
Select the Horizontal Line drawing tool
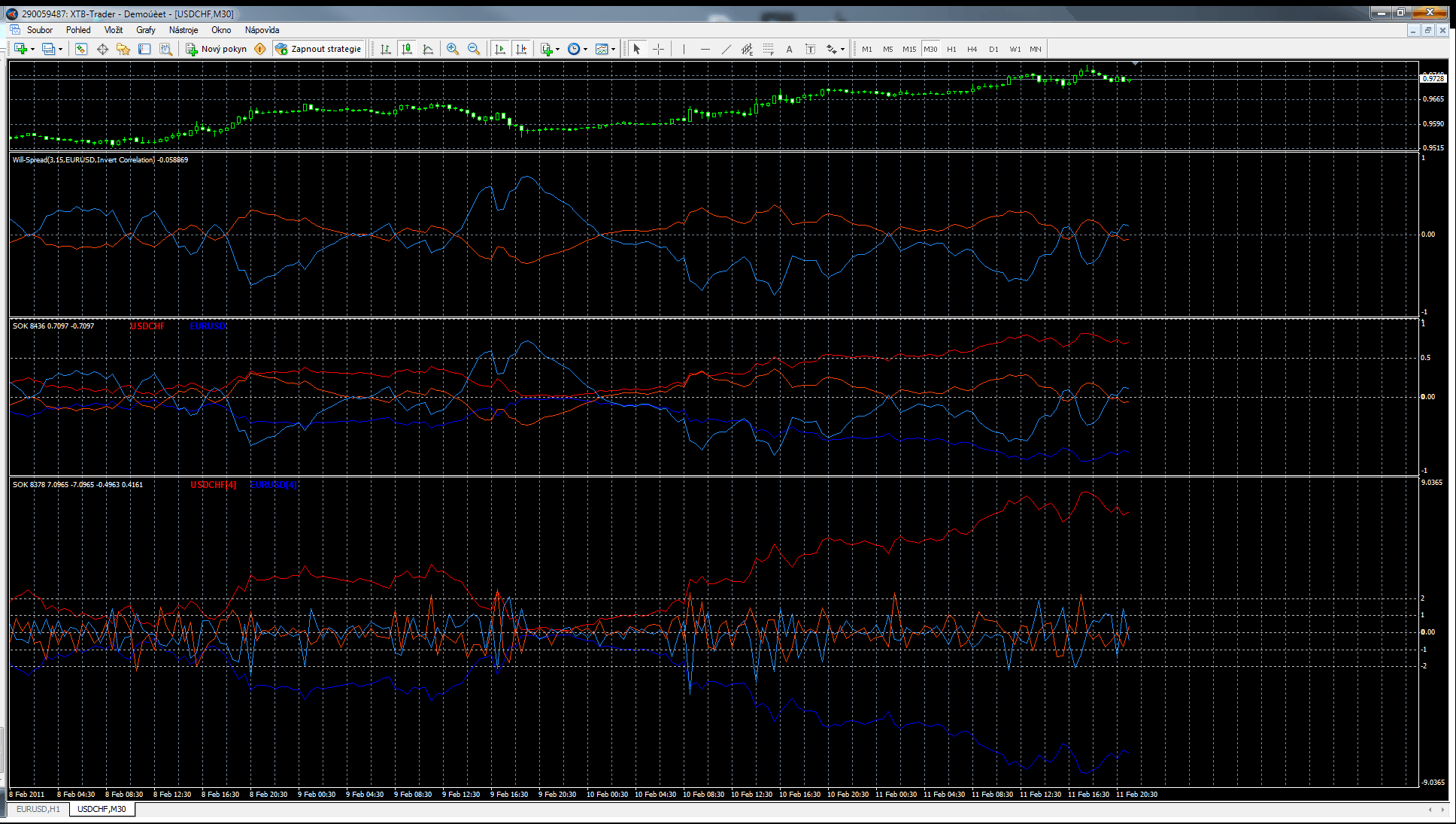tap(705, 49)
